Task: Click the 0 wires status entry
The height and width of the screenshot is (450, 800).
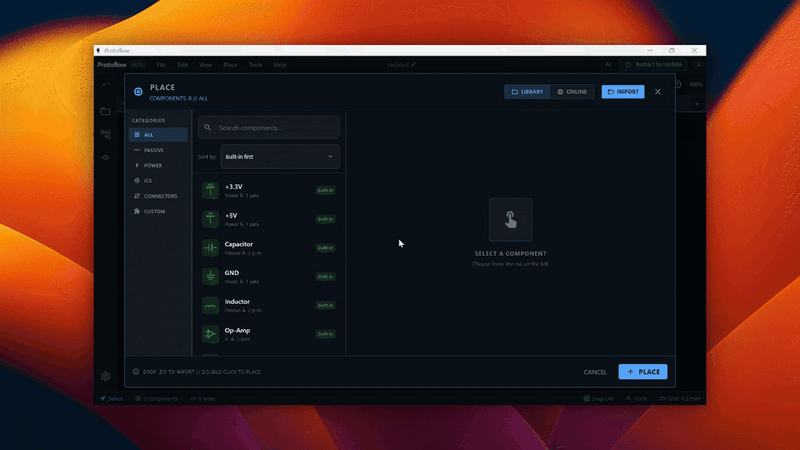Action: pos(203,398)
